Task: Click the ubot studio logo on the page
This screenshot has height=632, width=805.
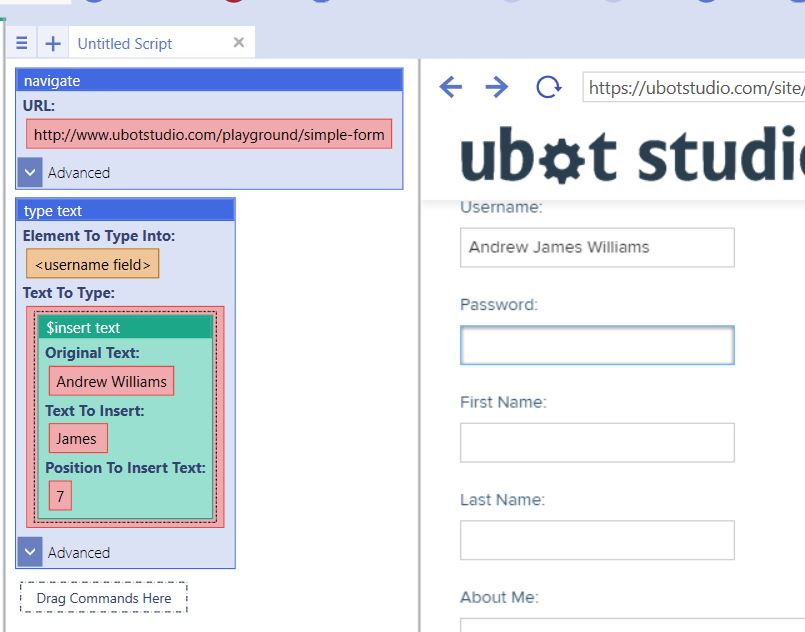Action: coord(632,155)
